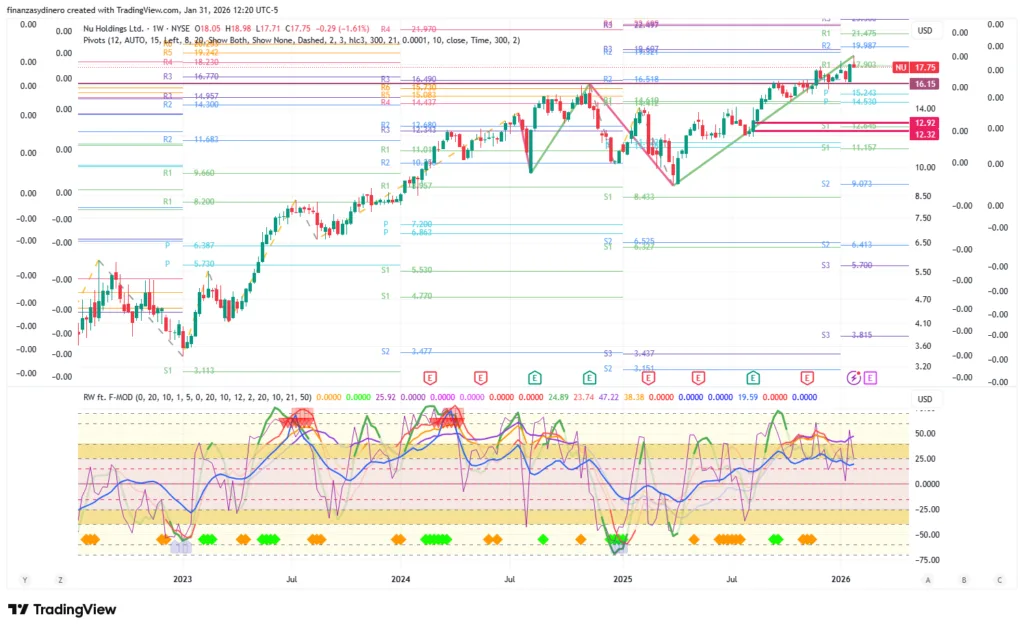This screenshot has height=630, width=1024.
Task: Click the purple upcoming earnings E marker
Action: click(x=870, y=377)
